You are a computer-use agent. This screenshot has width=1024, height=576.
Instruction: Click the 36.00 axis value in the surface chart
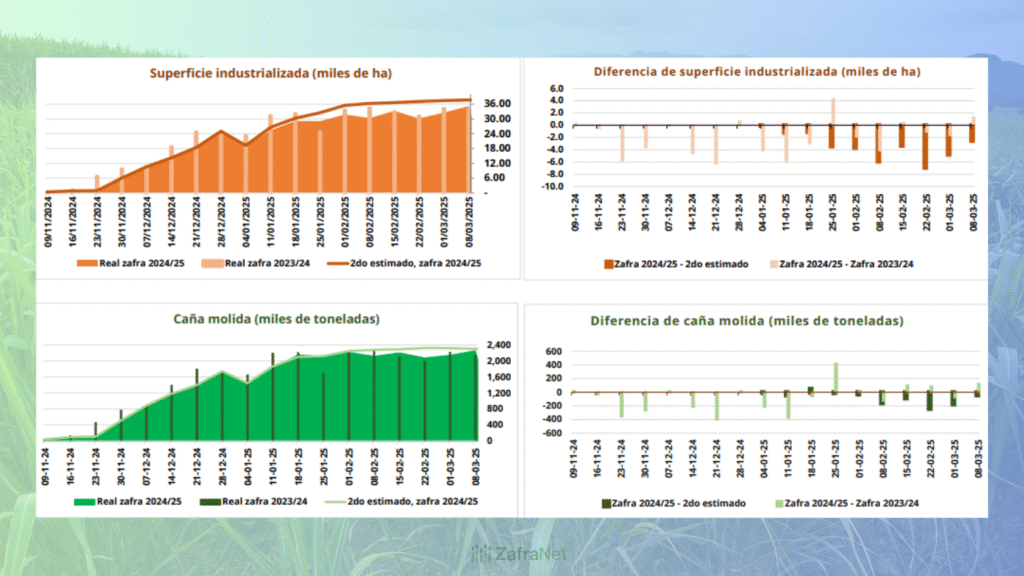coord(497,104)
